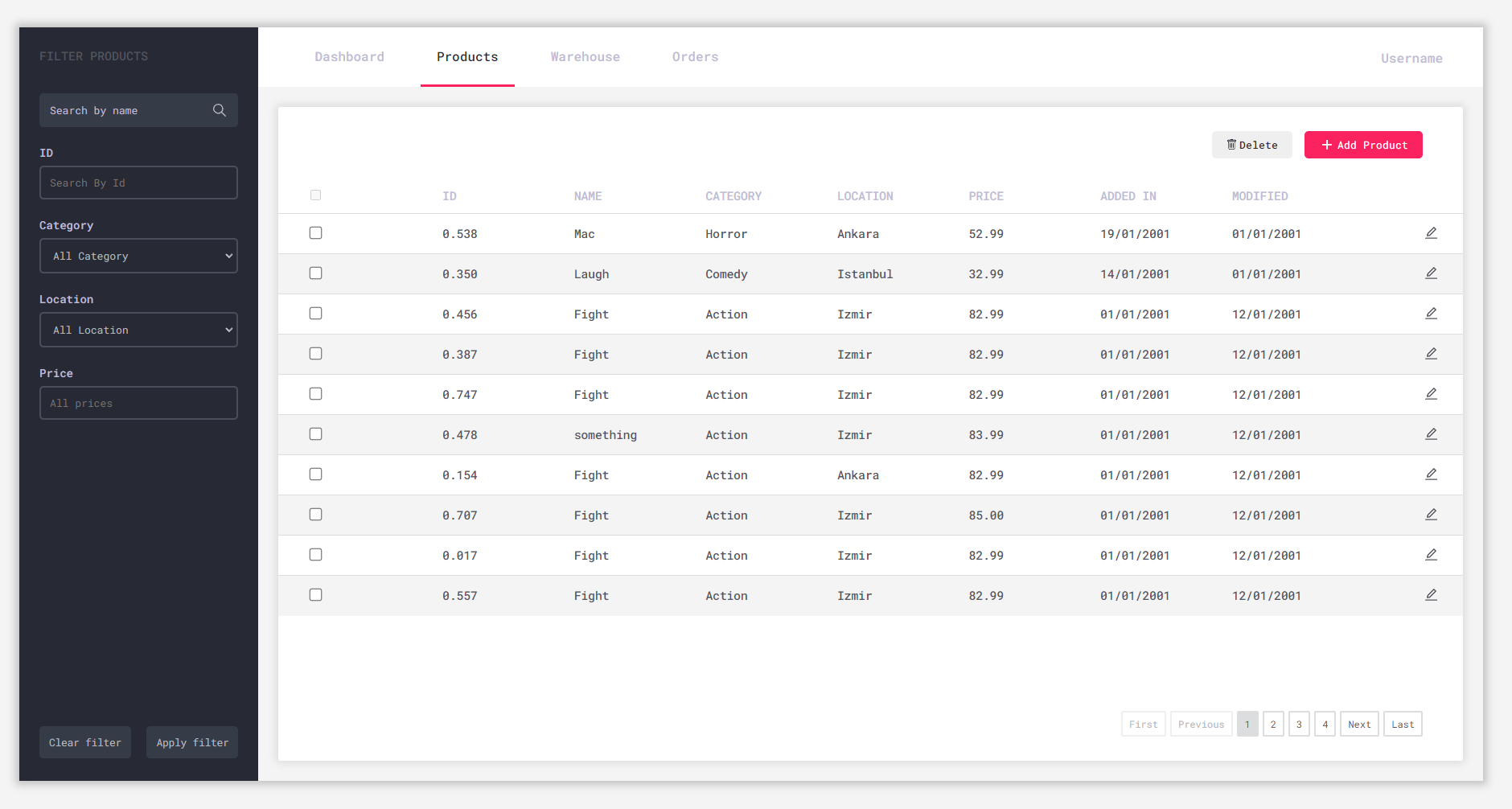Click the edit pencil for product Mac
The image size is (1512, 809).
pyautogui.click(x=1431, y=232)
